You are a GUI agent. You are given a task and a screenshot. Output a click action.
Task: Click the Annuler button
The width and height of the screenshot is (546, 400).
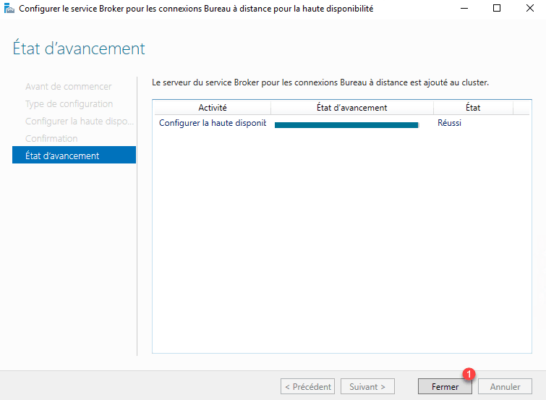click(505, 386)
